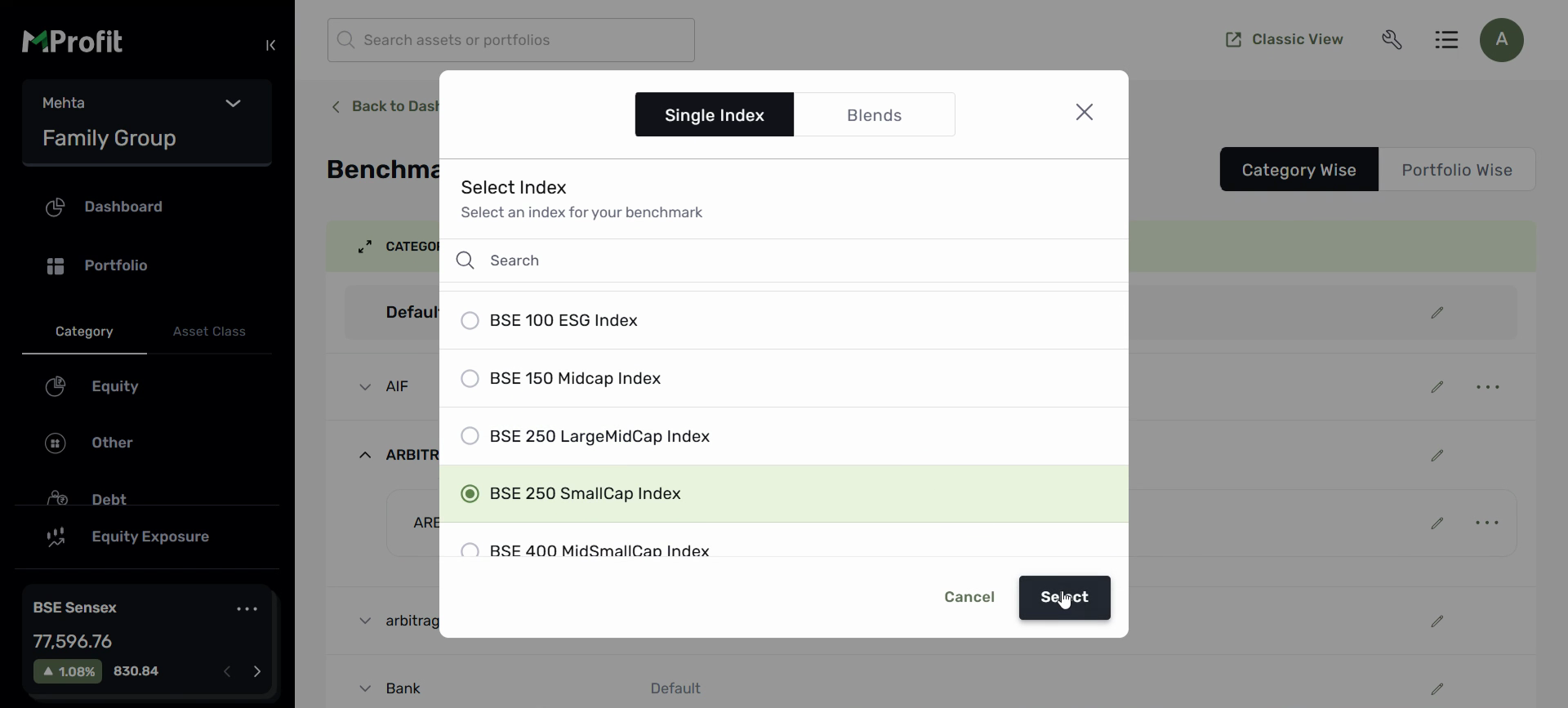This screenshot has height=708, width=1568.
Task: Open the Classic View link
Action: [x=1284, y=40]
